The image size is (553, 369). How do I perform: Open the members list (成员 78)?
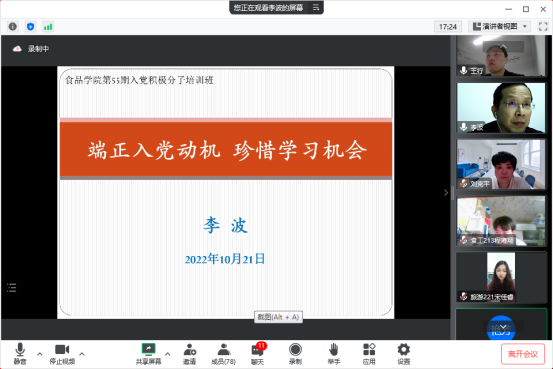pyautogui.click(x=223, y=354)
